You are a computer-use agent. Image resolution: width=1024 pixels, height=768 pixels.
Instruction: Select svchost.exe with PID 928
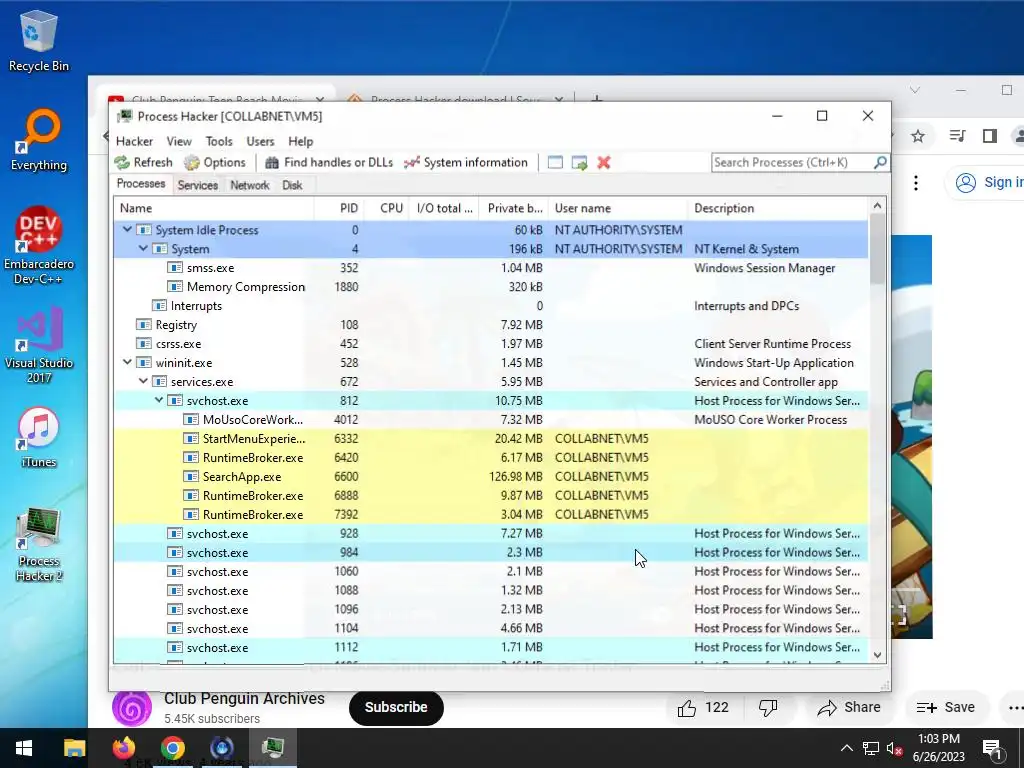tap(491, 534)
